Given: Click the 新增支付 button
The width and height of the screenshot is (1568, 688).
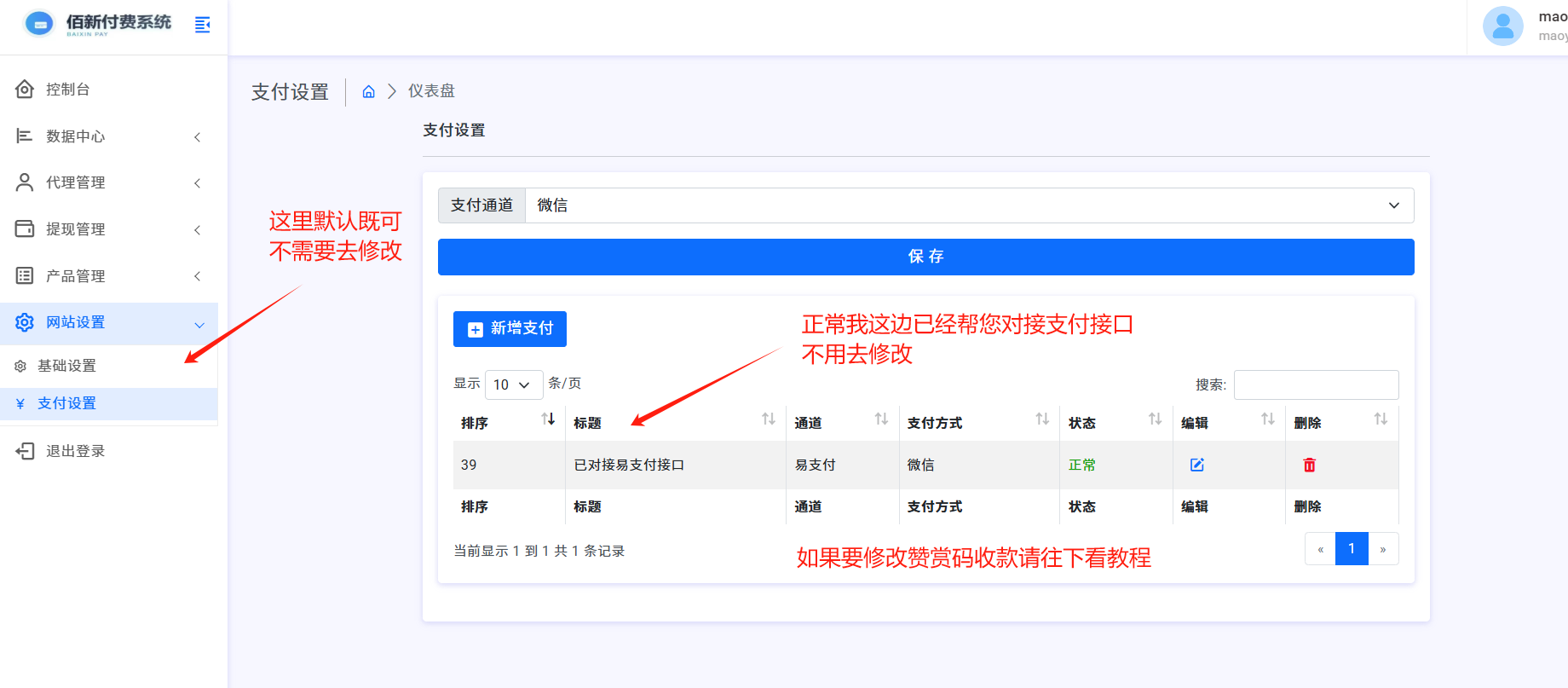Looking at the screenshot, I should [x=510, y=329].
